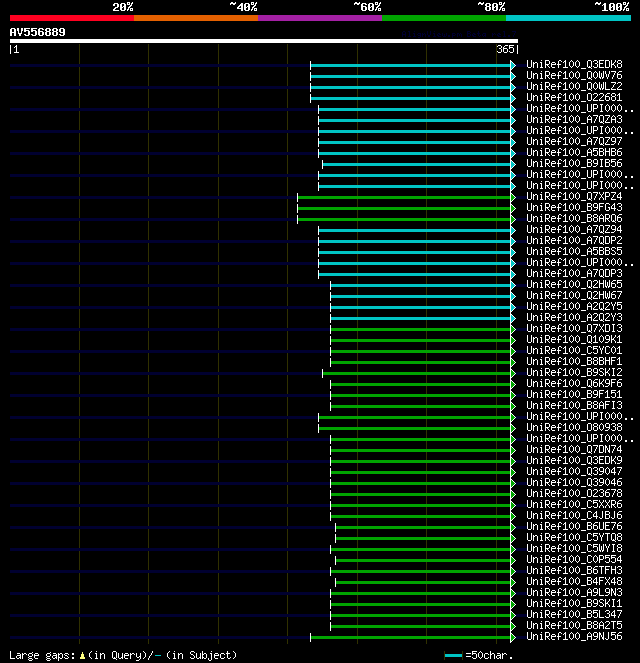Image resolution: width=640 pixels, height=663 pixels.
Task: Click the green alignment bar for Q7XPZ4
Action: 404,197
